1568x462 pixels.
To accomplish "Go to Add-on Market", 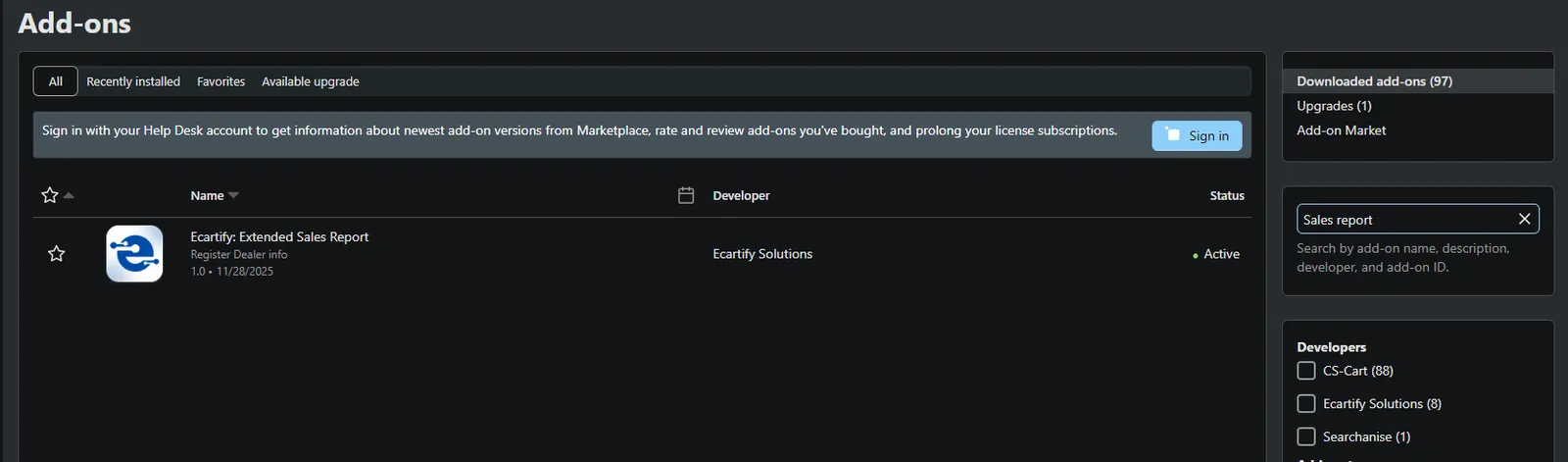I will (1341, 130).
